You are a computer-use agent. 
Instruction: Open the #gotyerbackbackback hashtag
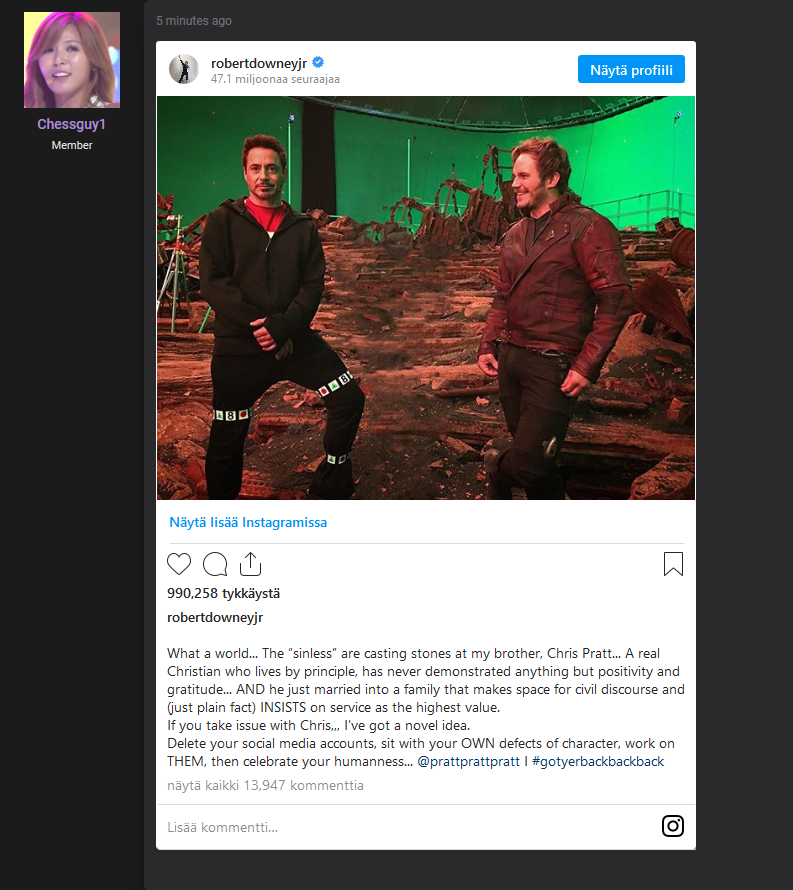click(x=598, y=761)
